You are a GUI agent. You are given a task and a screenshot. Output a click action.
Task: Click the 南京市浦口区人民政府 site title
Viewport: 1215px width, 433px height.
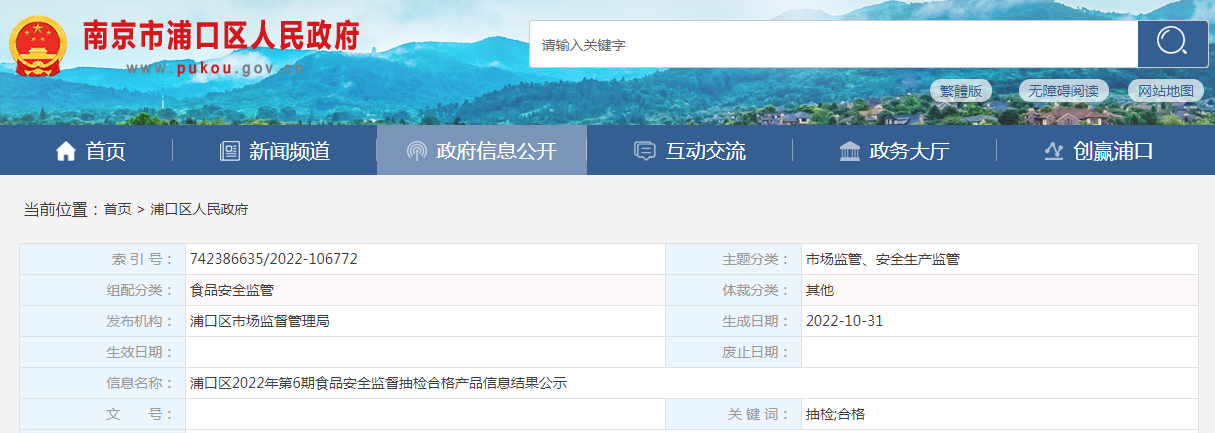point(220,36)
